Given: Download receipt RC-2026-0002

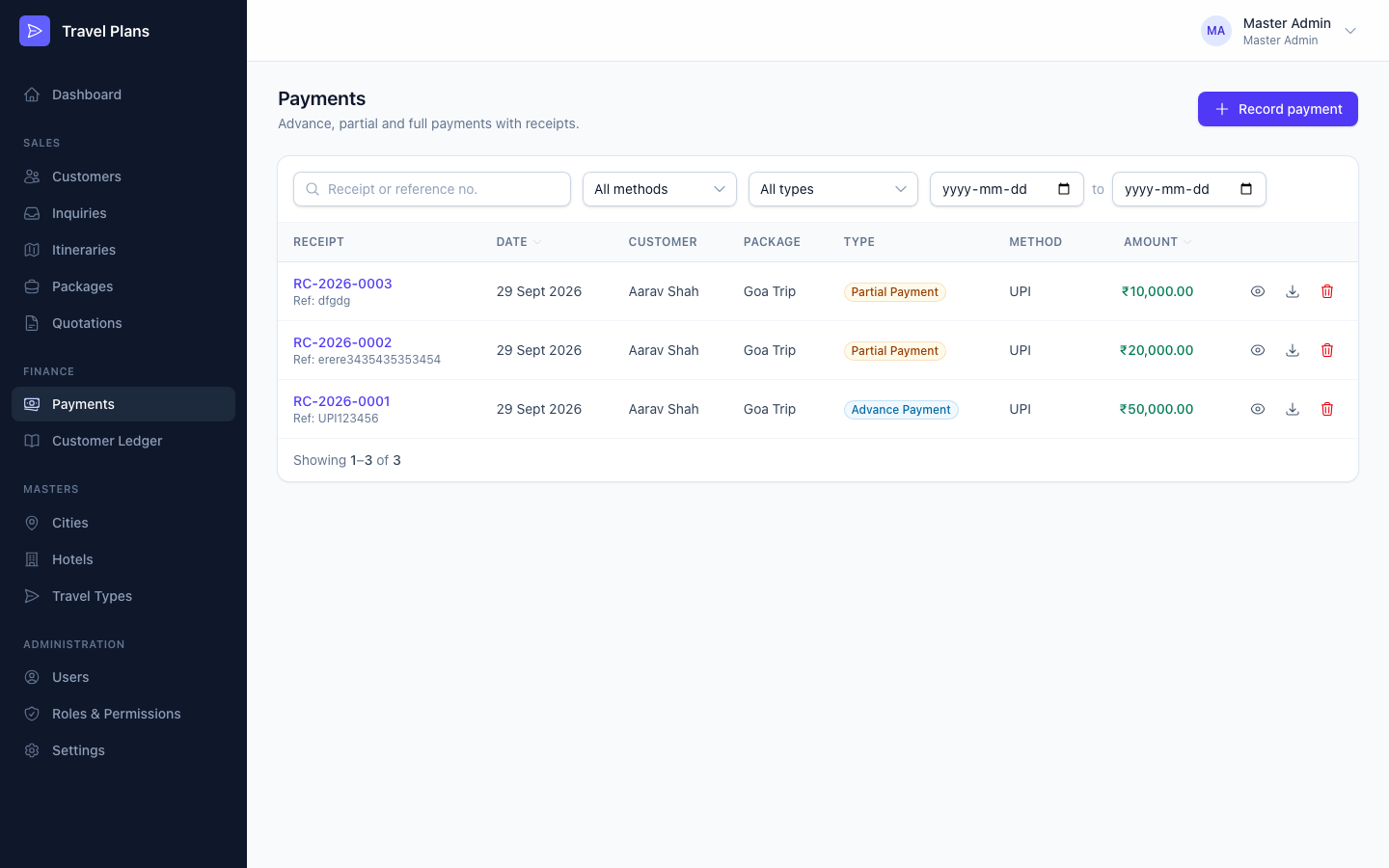Looking at the screenshot, I should click(1293, 350).
